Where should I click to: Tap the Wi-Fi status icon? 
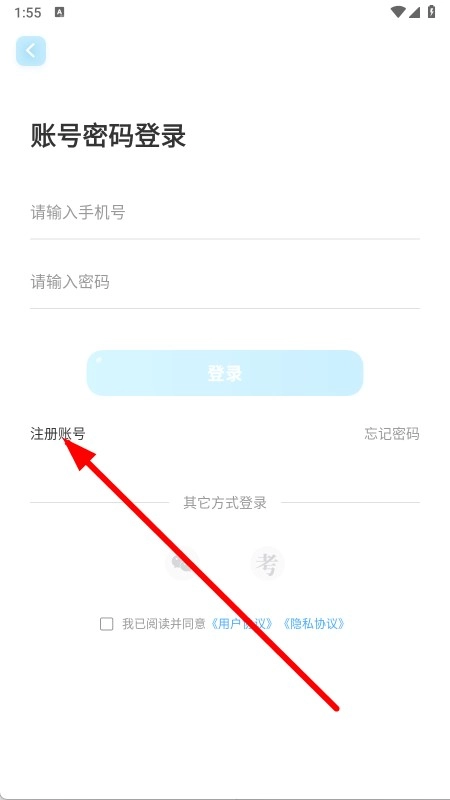398,12
